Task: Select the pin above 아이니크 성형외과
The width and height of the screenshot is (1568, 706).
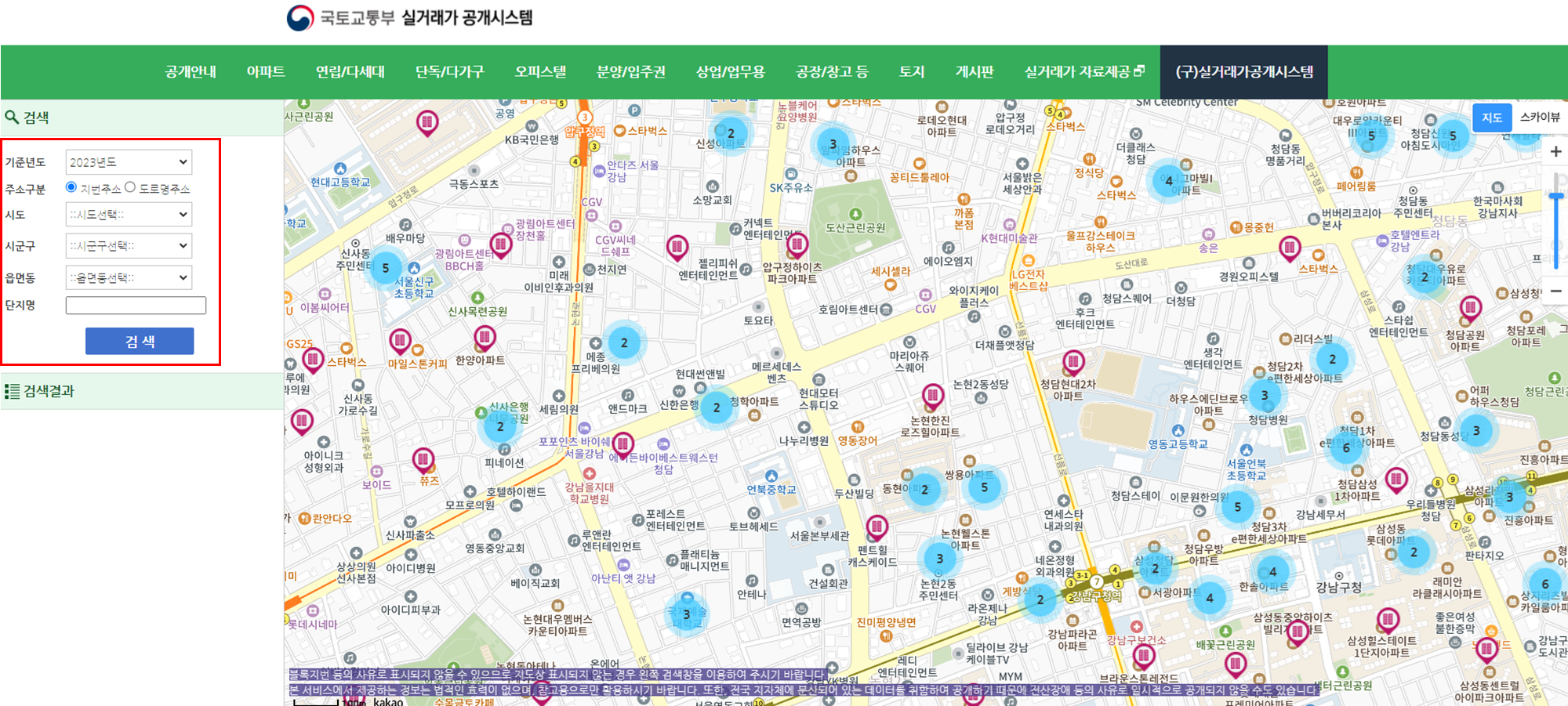Action: point(302,422)
